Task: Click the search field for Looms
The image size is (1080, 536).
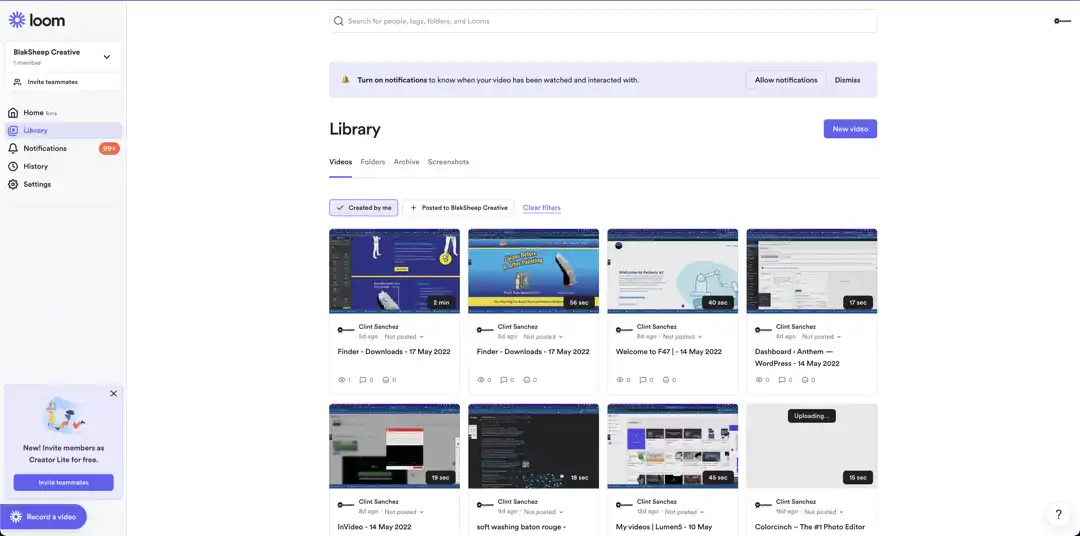Action: tap(603, 21)
